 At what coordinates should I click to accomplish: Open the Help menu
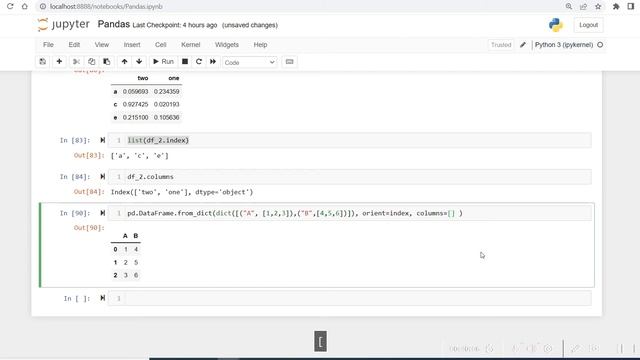pyautogui.click(x=260, y=45)
